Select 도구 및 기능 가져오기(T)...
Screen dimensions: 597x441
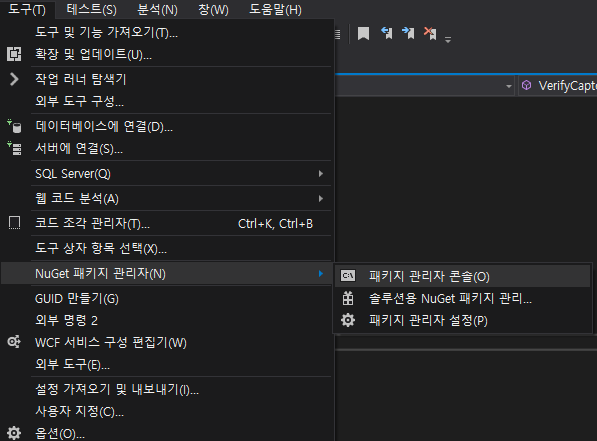pyautogui.click(x=168, y=32)
